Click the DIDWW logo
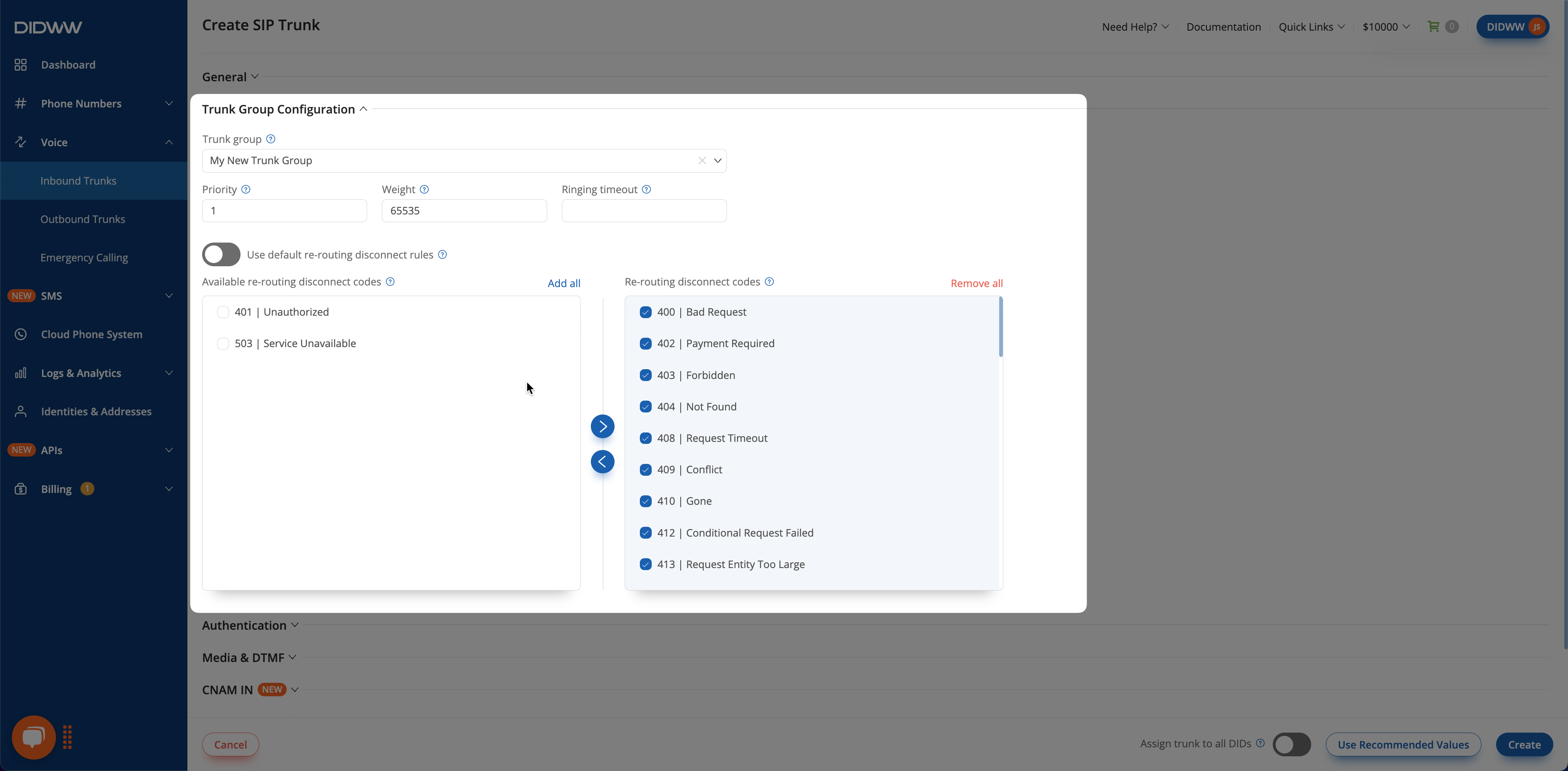The image size is (1568, 771). 48,27
